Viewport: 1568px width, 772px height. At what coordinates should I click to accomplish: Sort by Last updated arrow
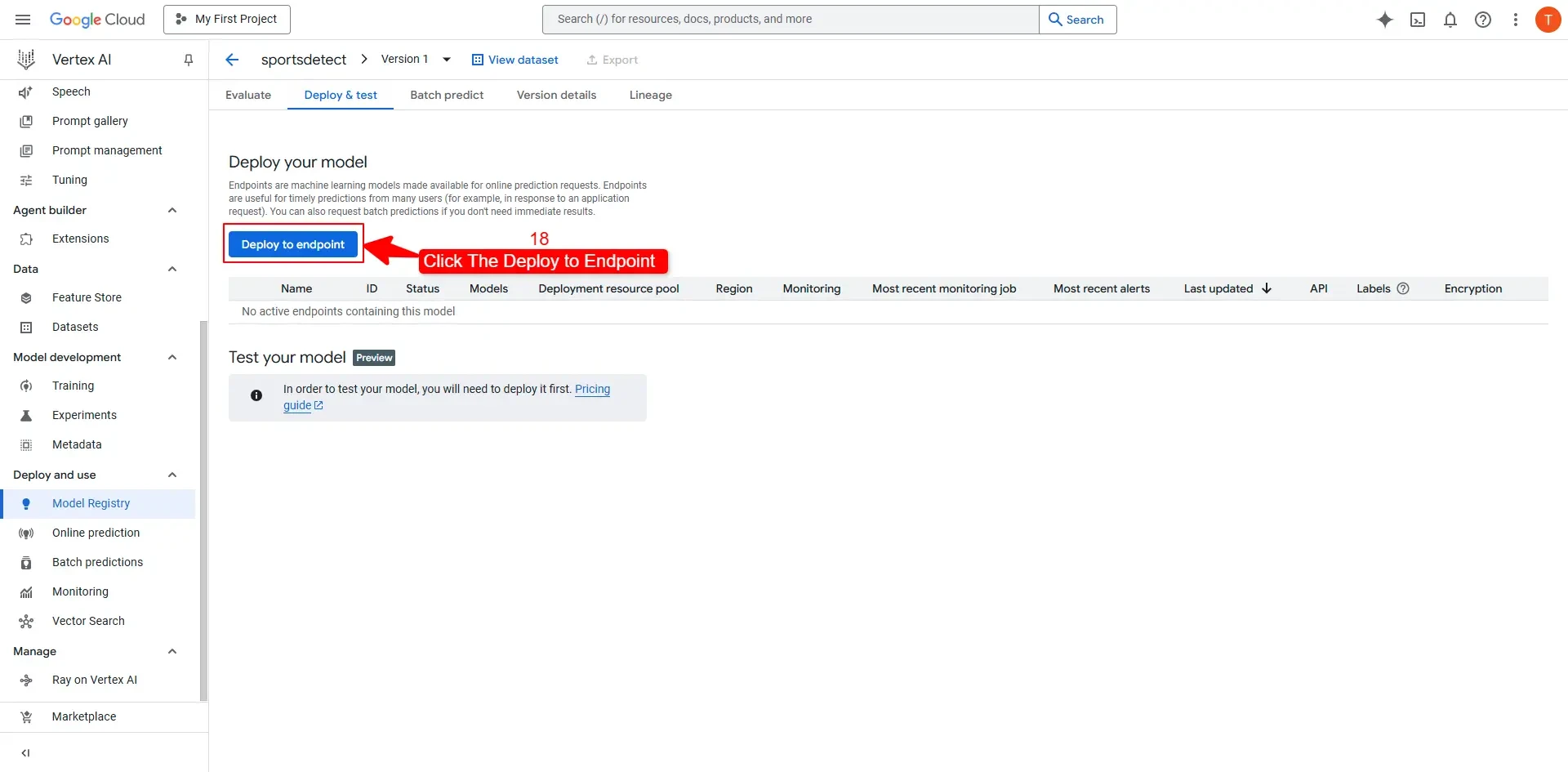pyautogui.click(x=1267, y=288)
